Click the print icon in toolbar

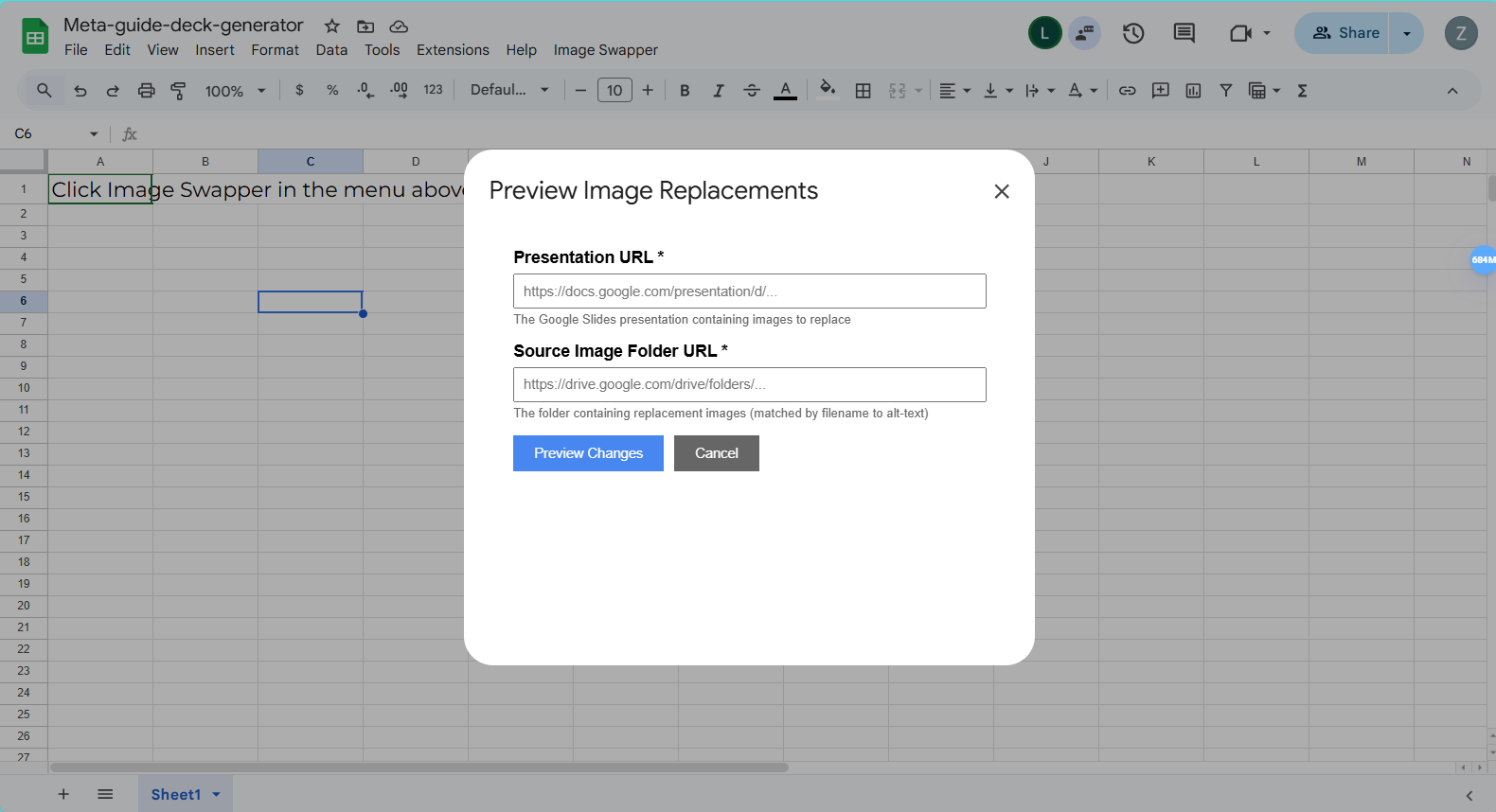point(146,91)
